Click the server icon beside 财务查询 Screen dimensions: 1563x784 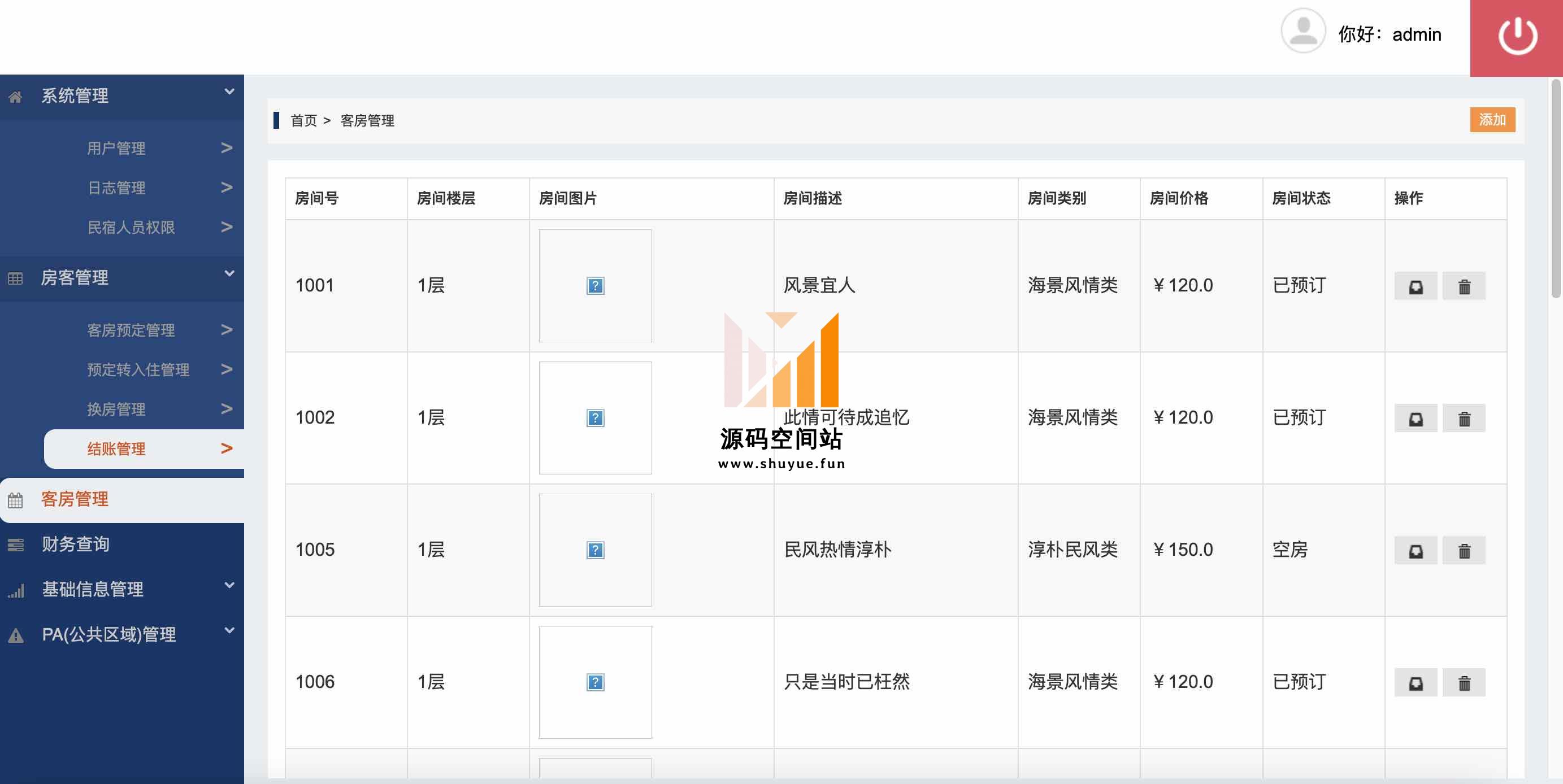coord(16,545)
